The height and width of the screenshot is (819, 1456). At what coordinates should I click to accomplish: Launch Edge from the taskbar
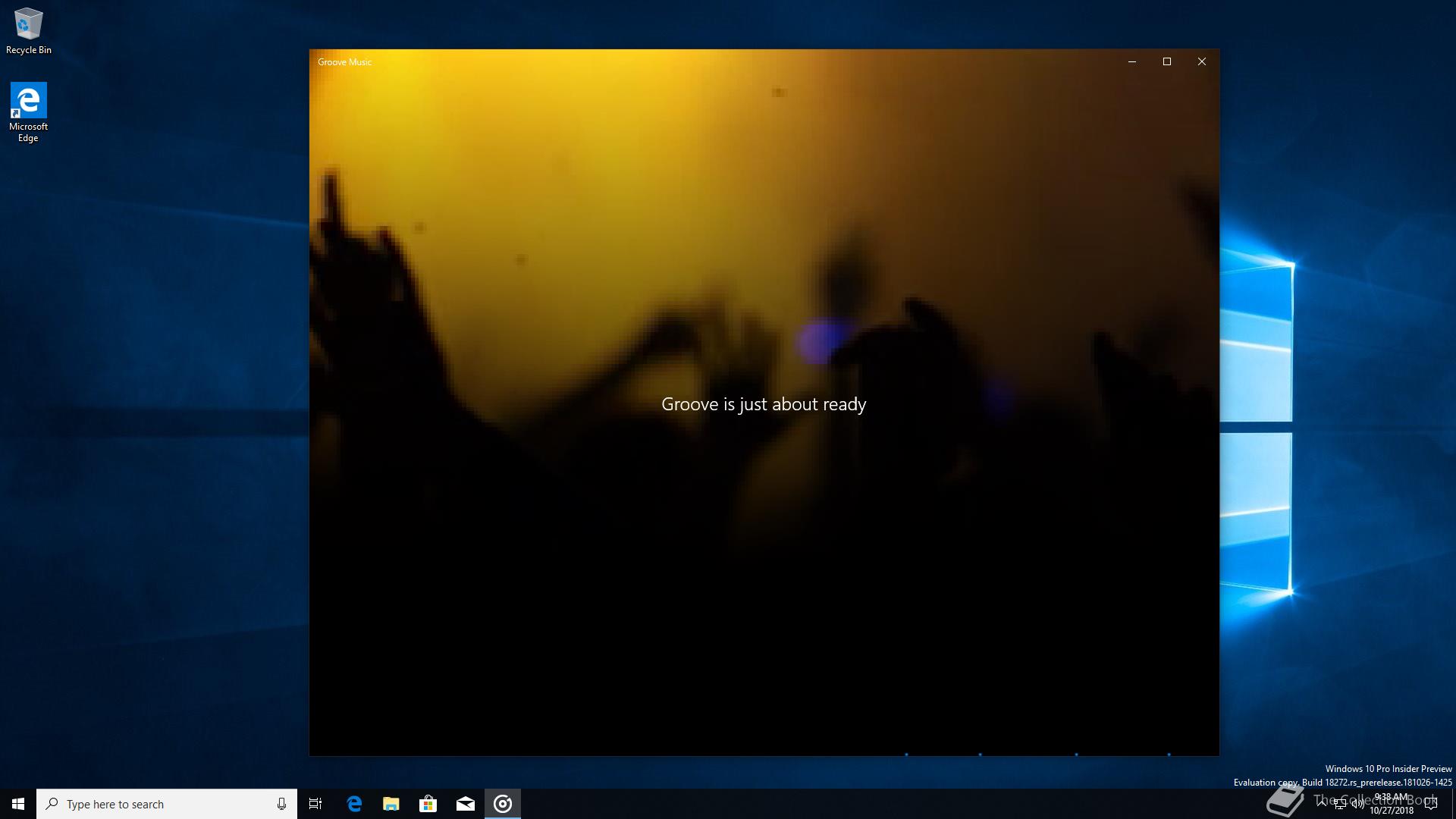(354, 804)
